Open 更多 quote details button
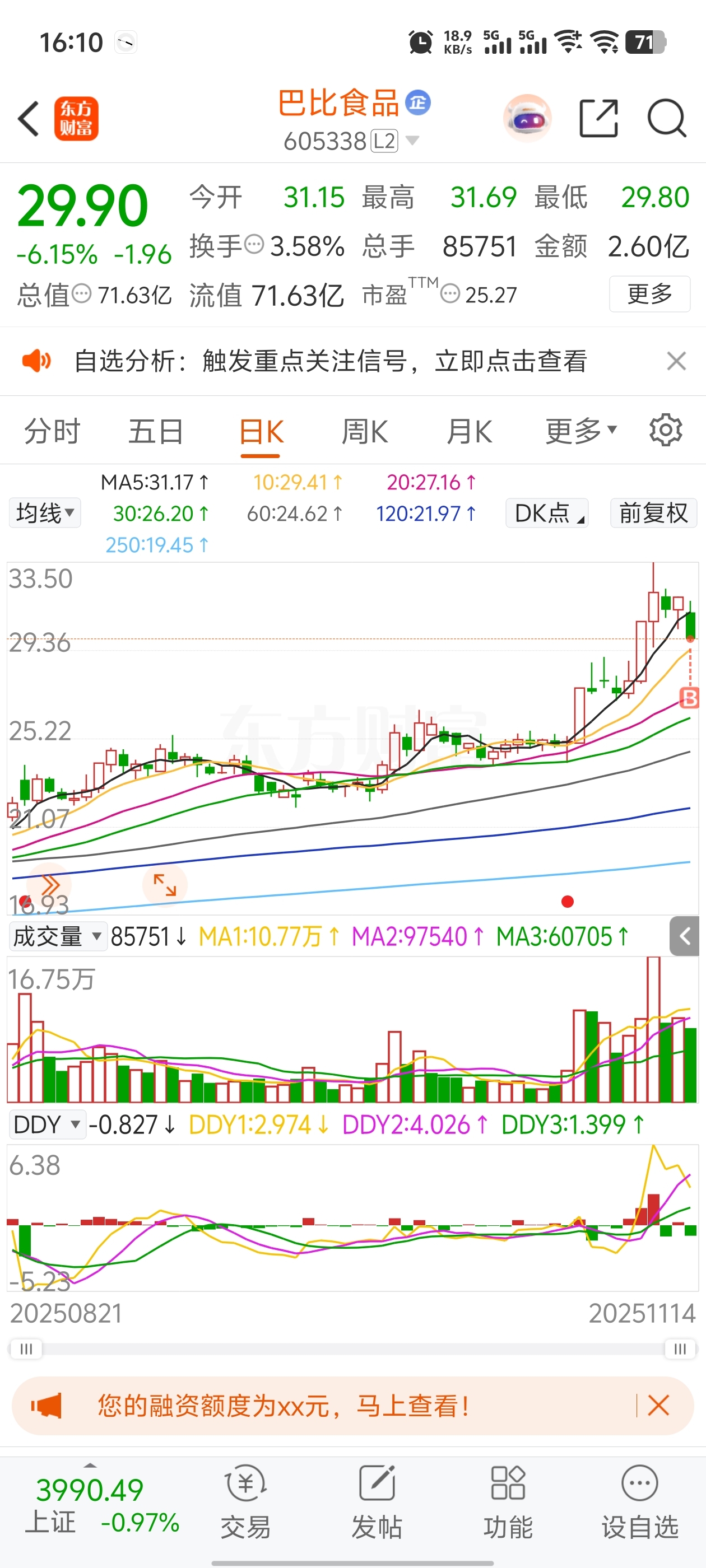This screenshot has height=1568, width=706. [x=649, y=294]
